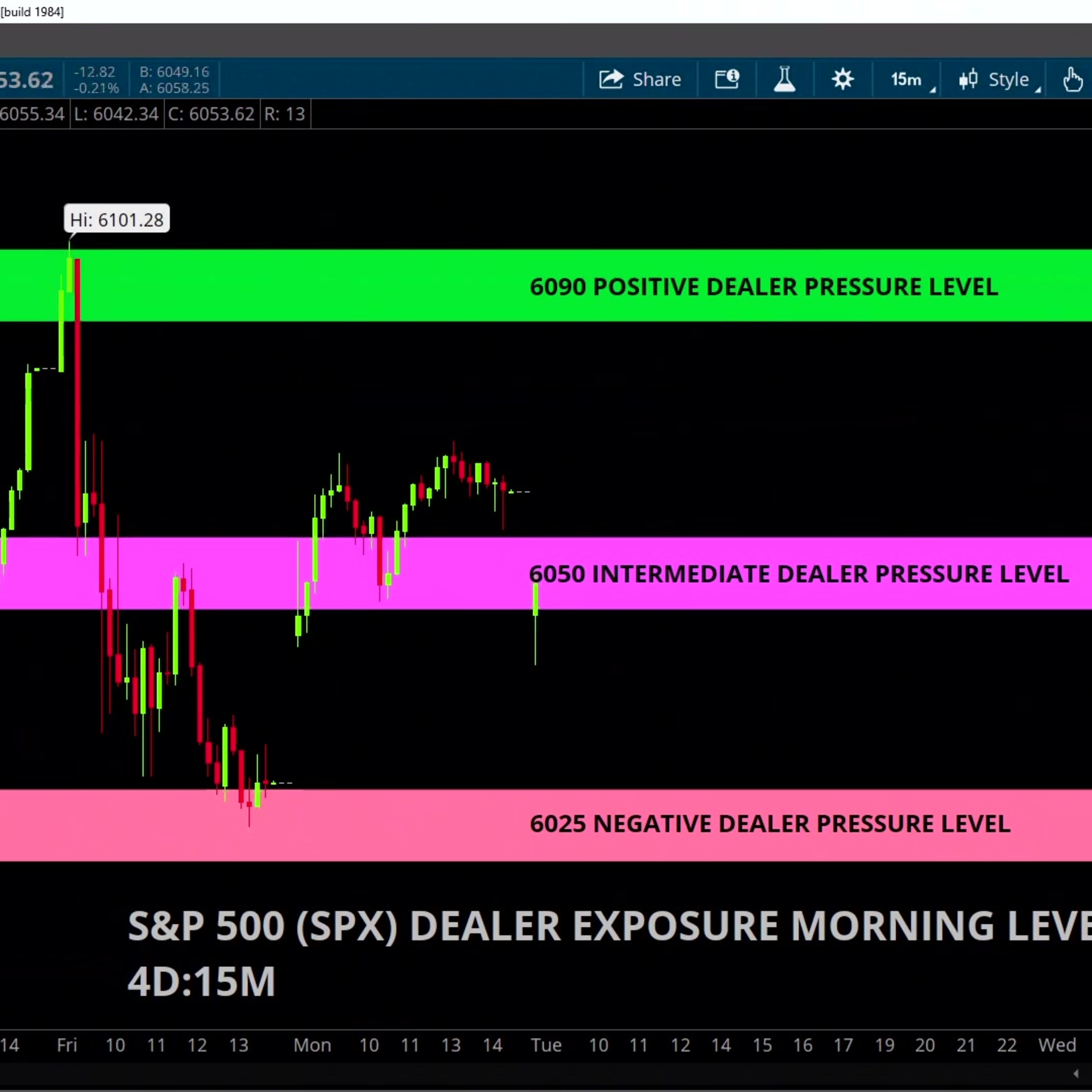Click the bid price B: 6049.16
The height and width of the screenshot is (1092, 1092).
pos(174,72)
